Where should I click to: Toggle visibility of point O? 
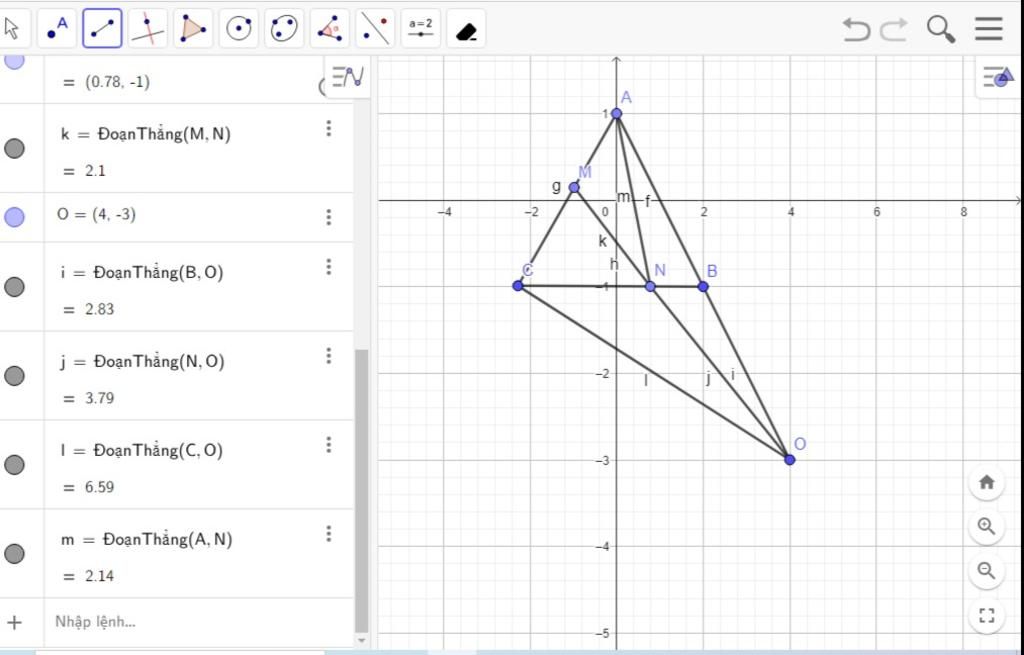[14, 217]
